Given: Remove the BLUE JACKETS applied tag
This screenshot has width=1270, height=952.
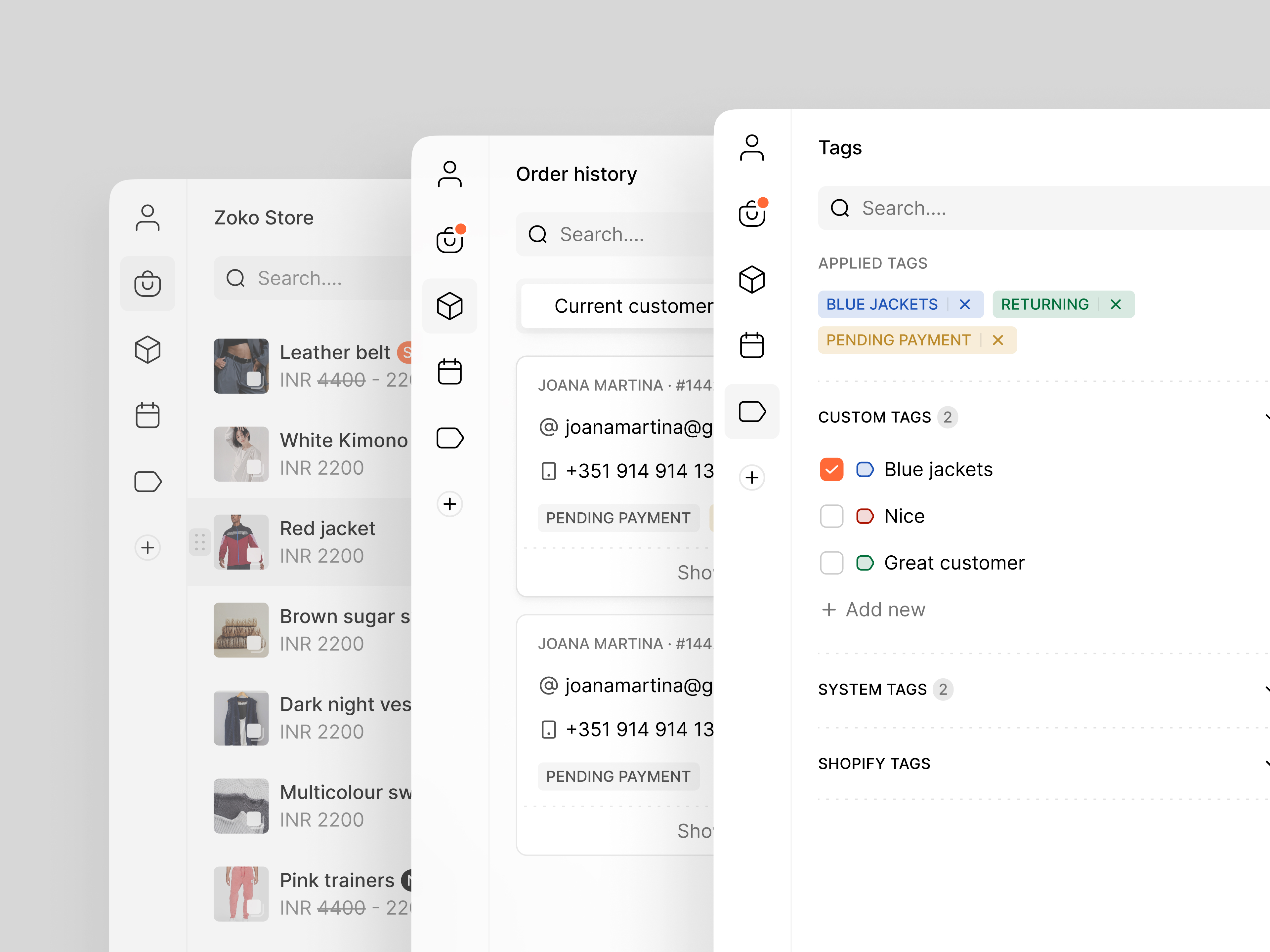Looking at the screenshot, I should click(x=964, y=304).
